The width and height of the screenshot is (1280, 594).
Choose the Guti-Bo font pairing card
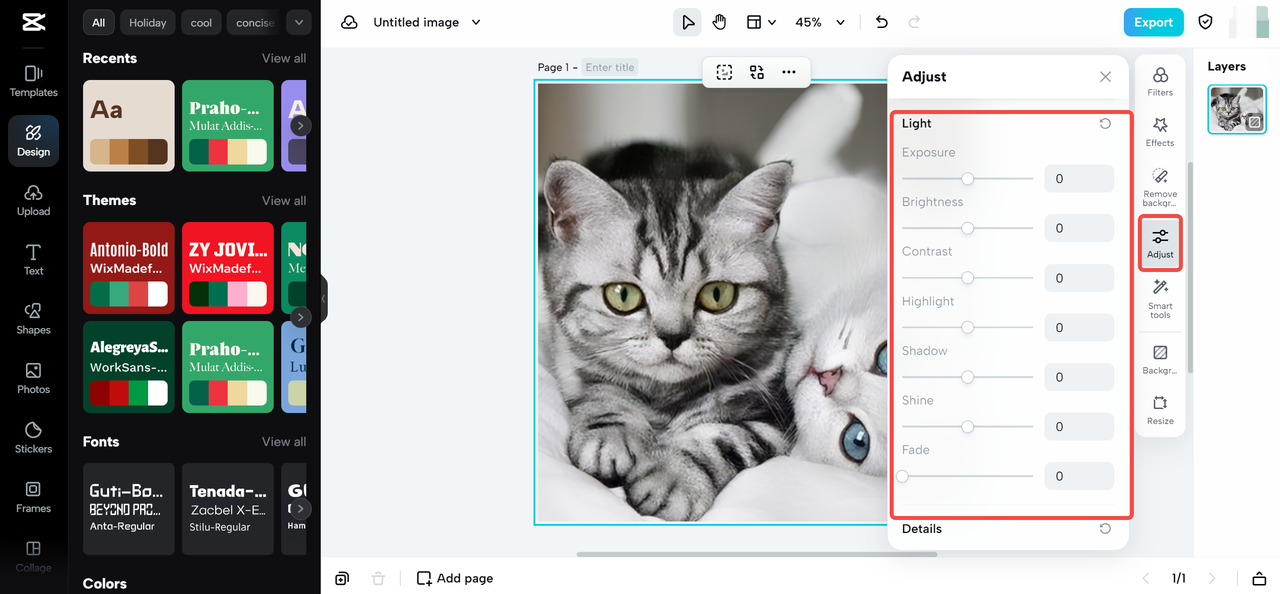coord(129,509)
